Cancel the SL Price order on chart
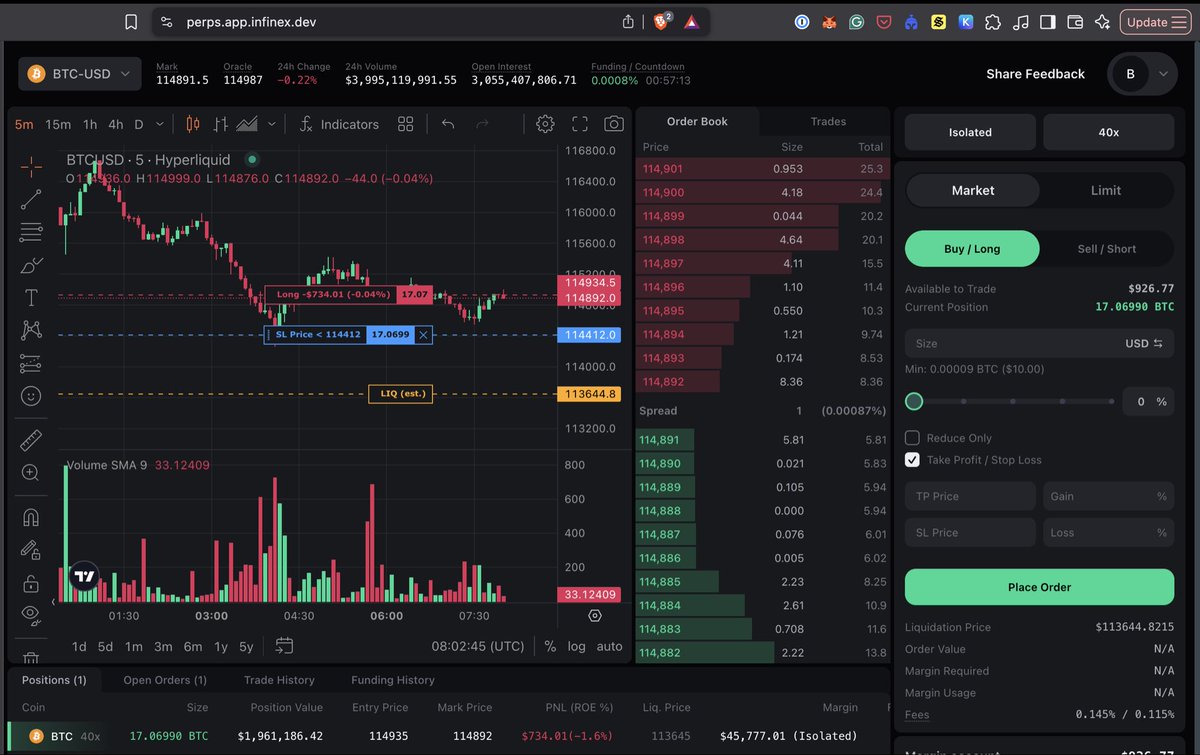 [x=424, y=335]
